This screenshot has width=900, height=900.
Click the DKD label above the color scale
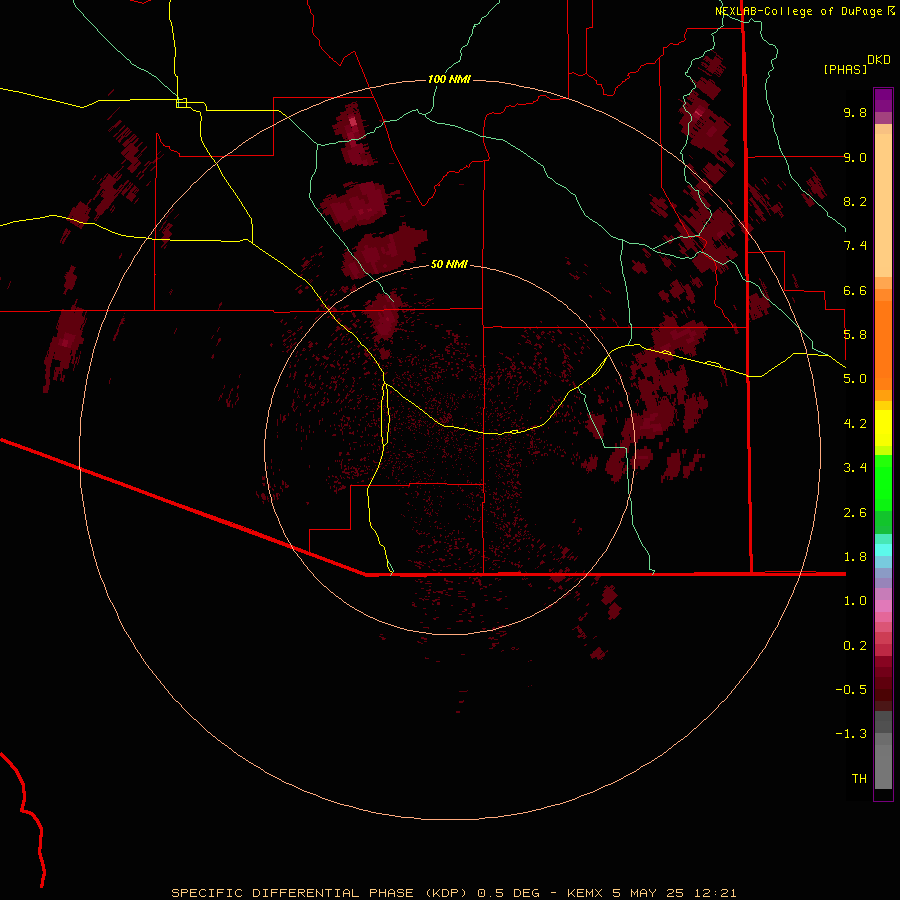tap(879, 60)
